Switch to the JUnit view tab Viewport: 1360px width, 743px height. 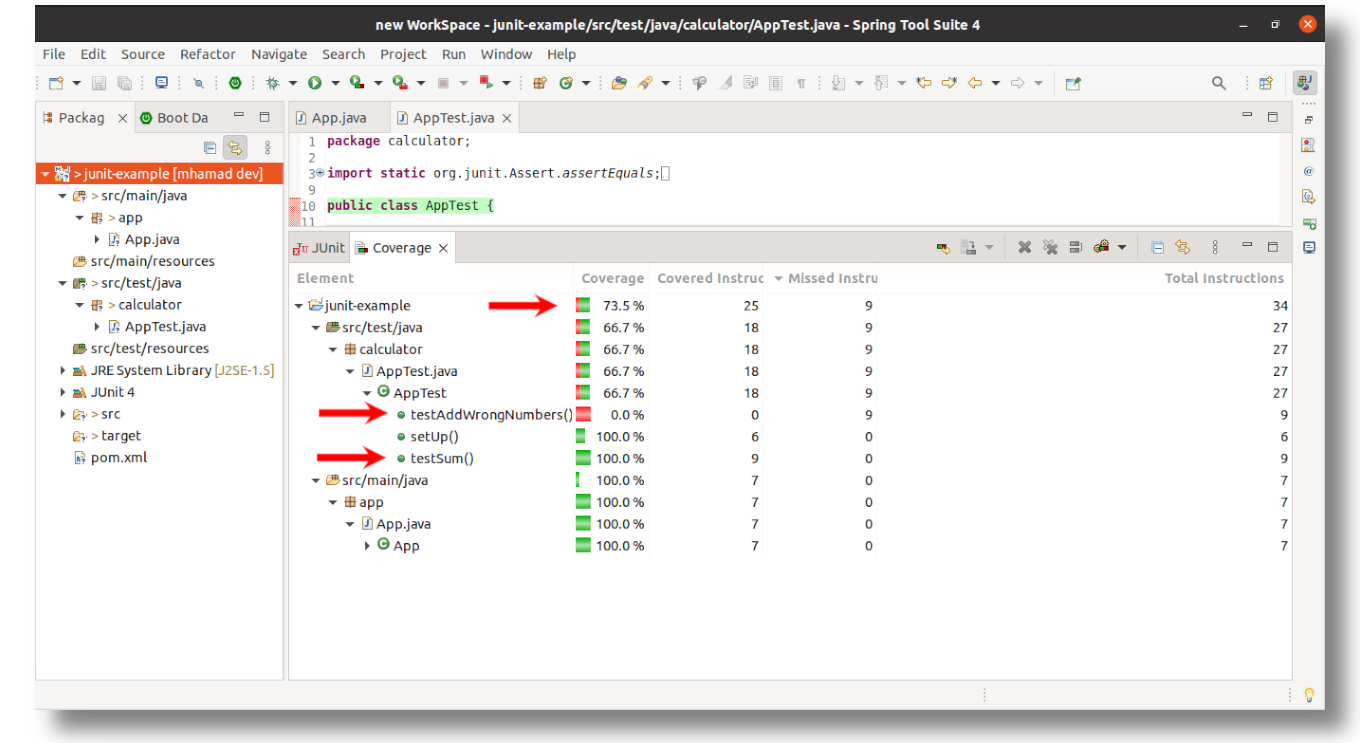click(x=320, y=248)
